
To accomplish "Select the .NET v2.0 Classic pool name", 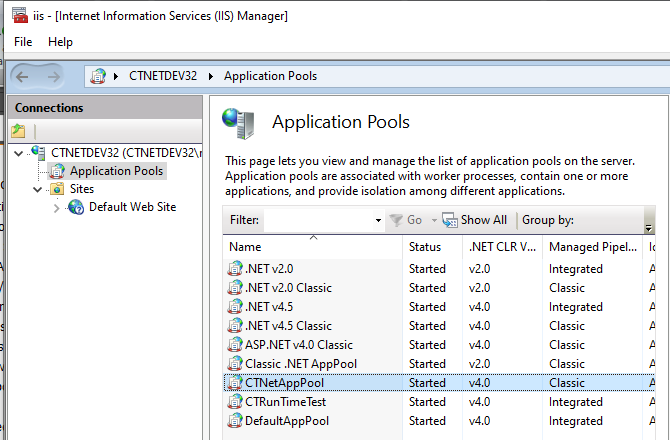I will tap(288, 287).
